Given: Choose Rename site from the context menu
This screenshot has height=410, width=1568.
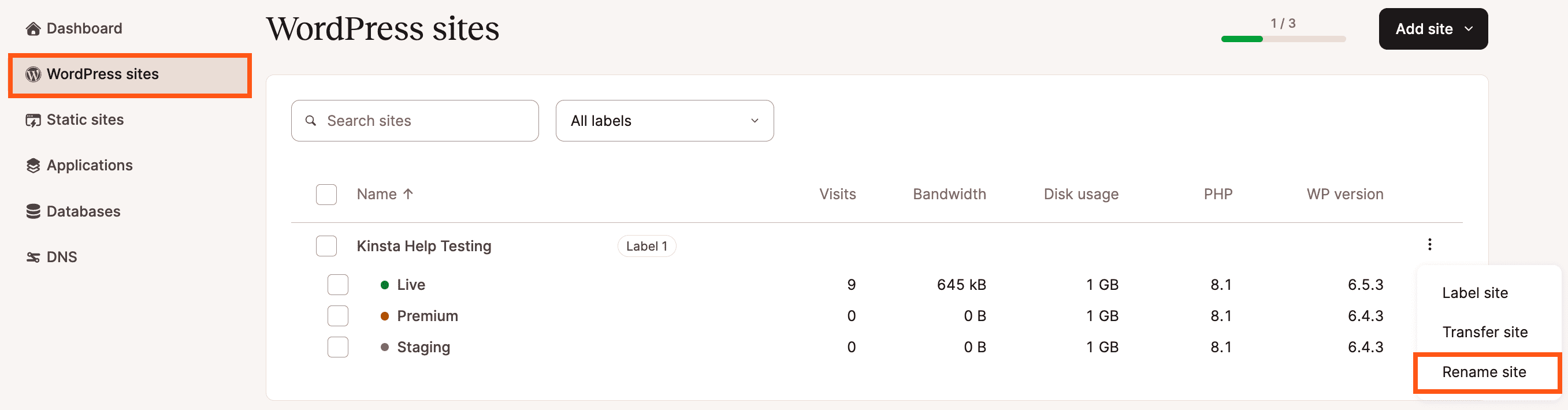Looking at the screenshot, I should point(1484,372).
